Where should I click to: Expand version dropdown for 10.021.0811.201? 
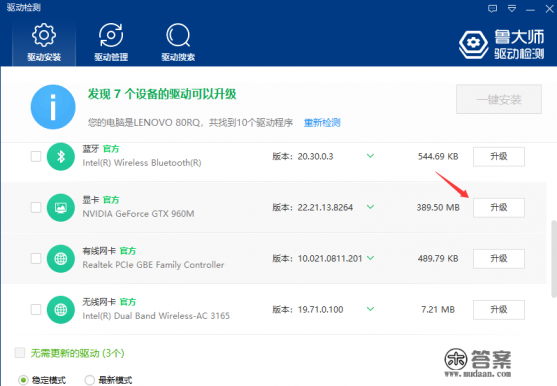click(x=370, y=258)
